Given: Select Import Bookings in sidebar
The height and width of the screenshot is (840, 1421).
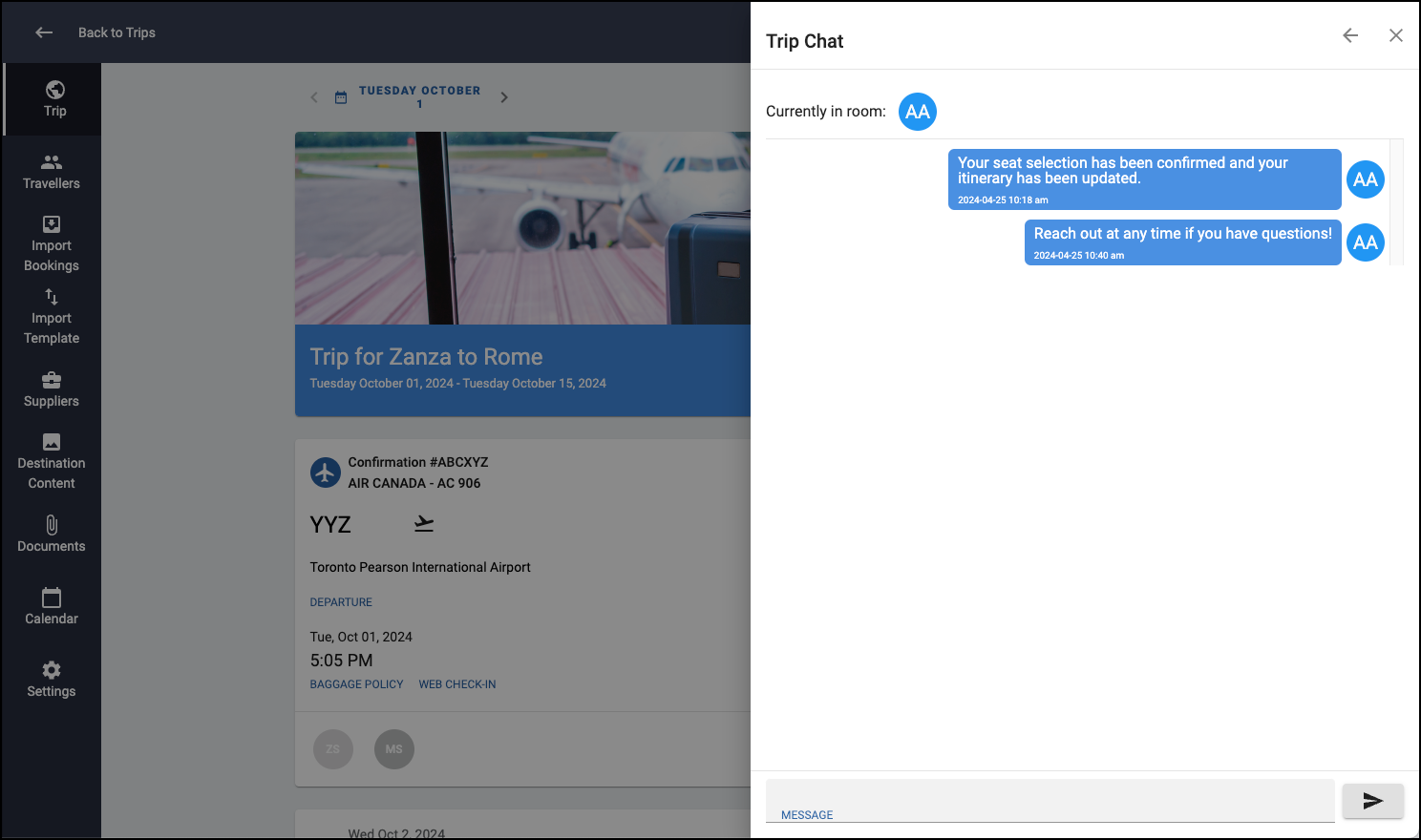Looking at the screenshot, I should click(52, 244).
